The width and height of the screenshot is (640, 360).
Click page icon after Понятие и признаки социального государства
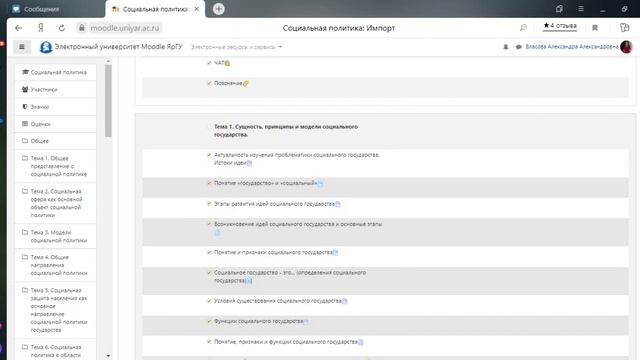click(x=336, y=253)
